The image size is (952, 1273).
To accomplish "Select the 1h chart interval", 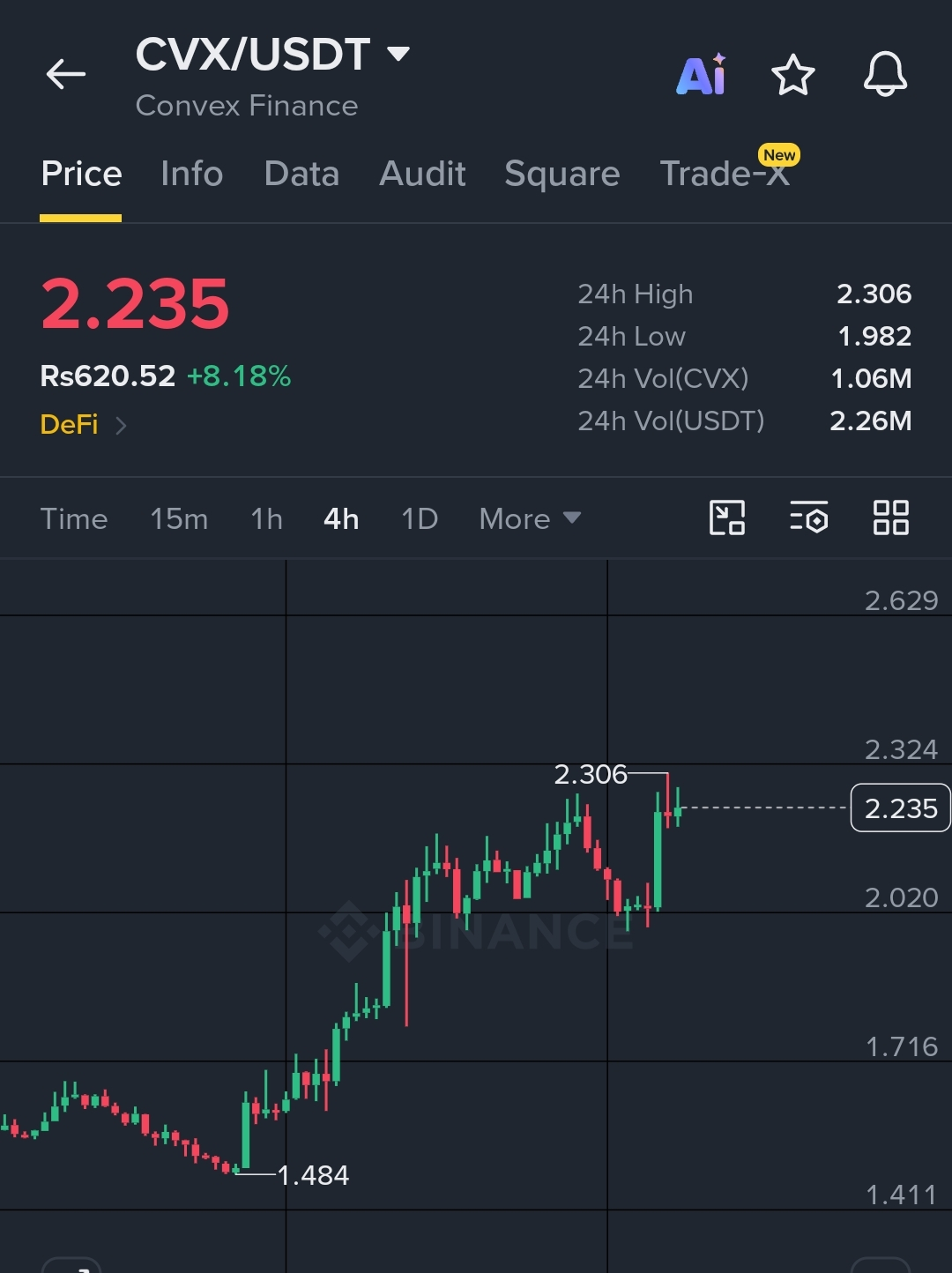I will point(266,518).
